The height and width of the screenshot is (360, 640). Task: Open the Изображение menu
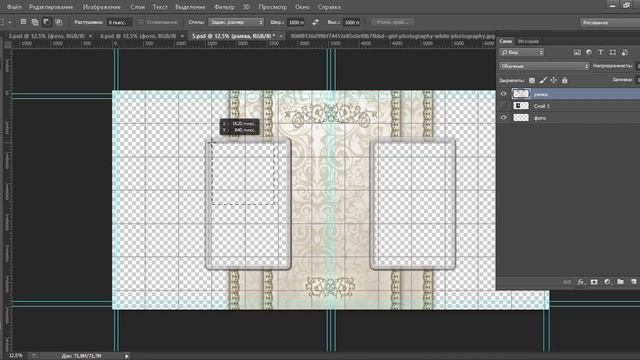point(102,7)
